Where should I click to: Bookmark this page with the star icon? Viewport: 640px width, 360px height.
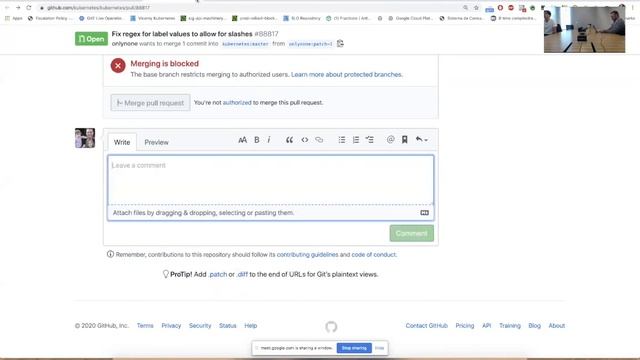476,8
